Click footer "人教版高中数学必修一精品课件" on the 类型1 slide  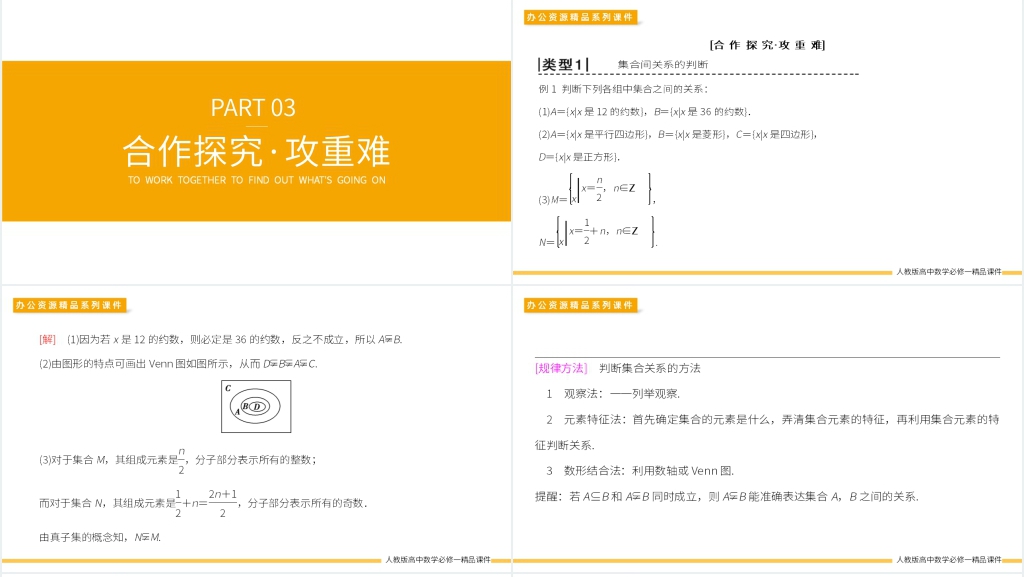click(x=948, y=272)
